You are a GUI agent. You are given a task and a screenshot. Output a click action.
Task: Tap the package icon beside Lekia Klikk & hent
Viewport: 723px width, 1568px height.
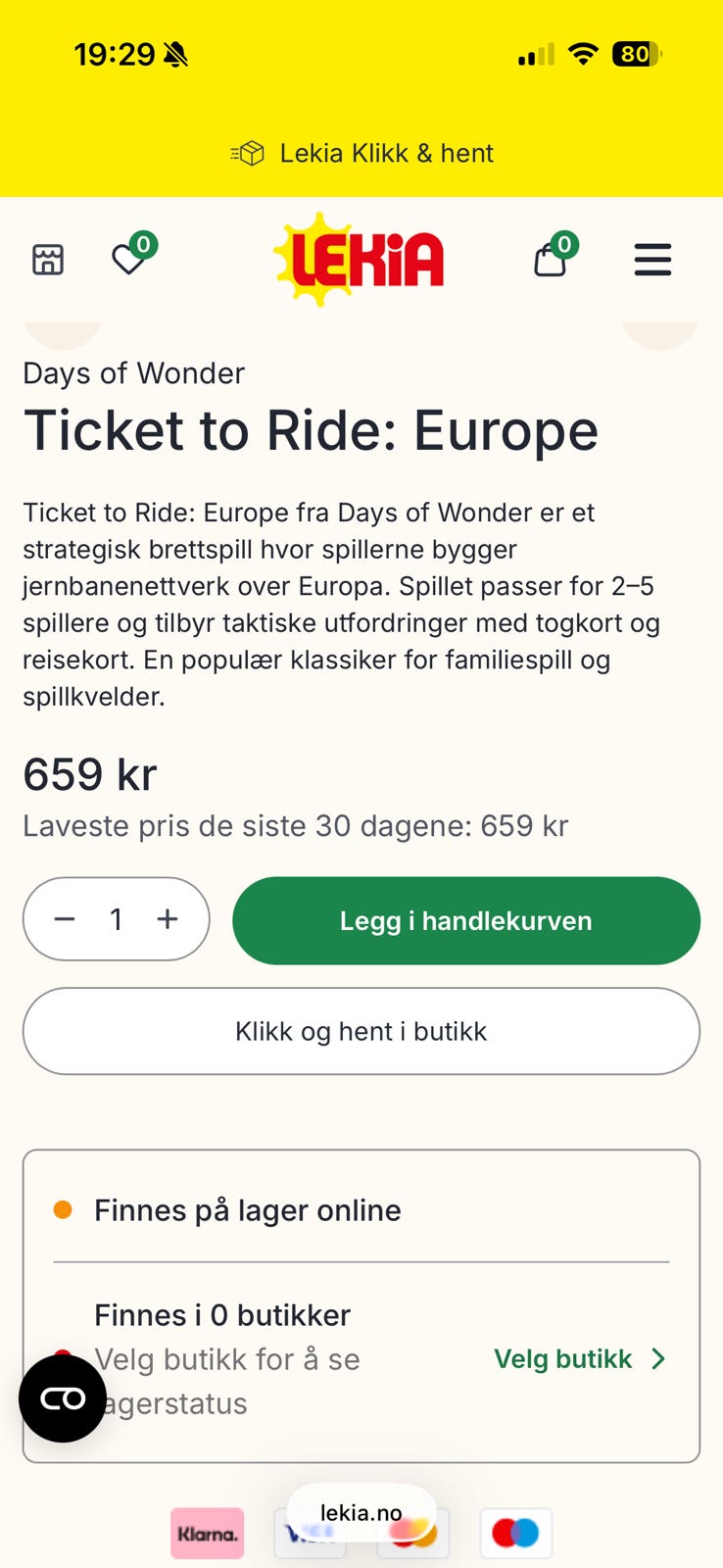pos(248,154)
